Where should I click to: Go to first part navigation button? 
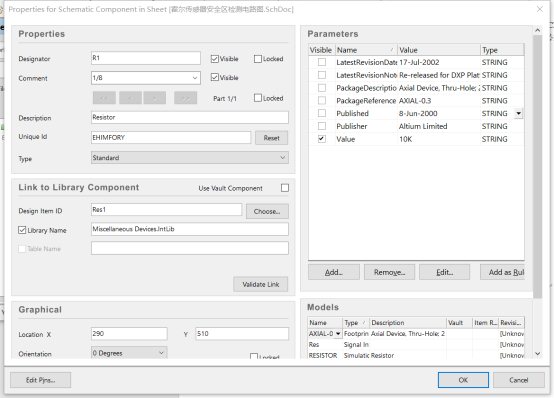[x=104, y=98]
